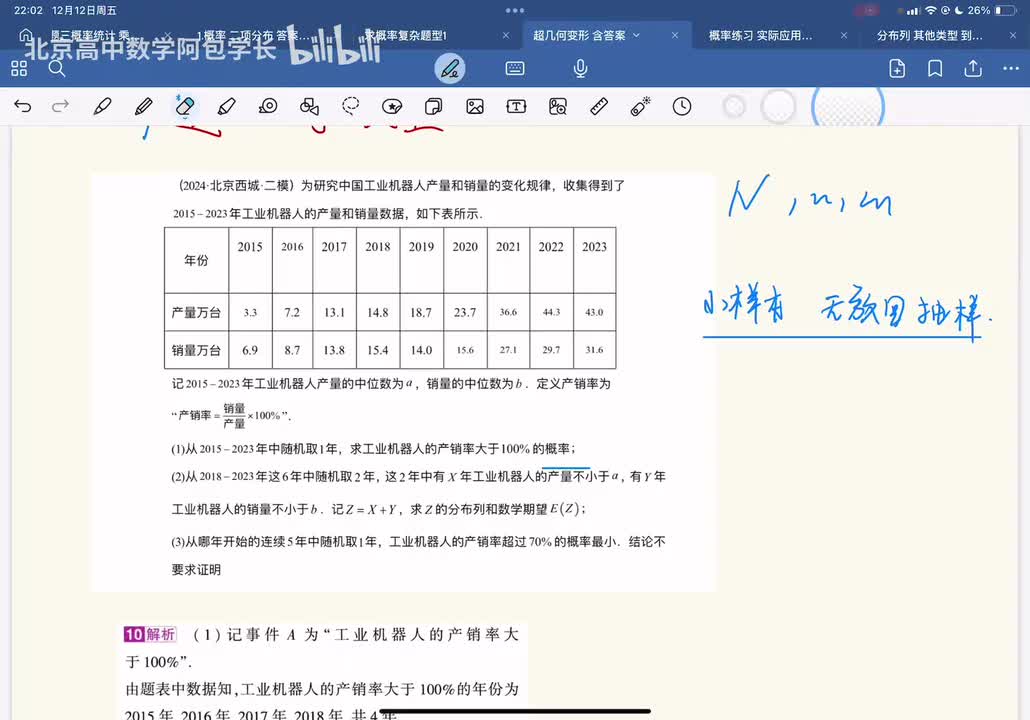
Task: Close the 超几何变形 含答案 tab
Action: pyautogui.click(x=675, y=35)
